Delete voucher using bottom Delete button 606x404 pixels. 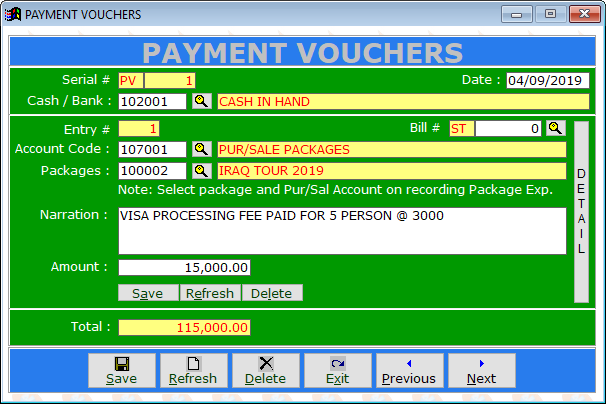tap(266, 370)
